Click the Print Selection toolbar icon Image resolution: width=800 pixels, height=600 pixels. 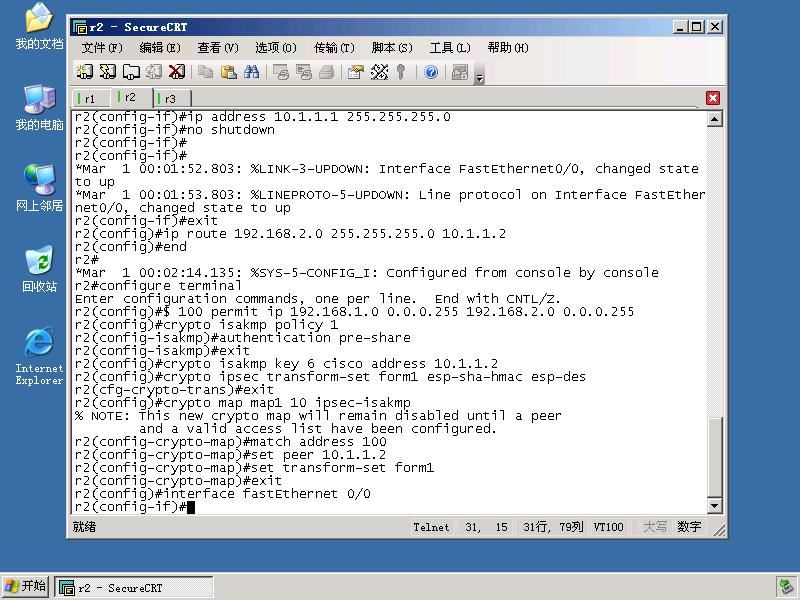click(304, 72)
